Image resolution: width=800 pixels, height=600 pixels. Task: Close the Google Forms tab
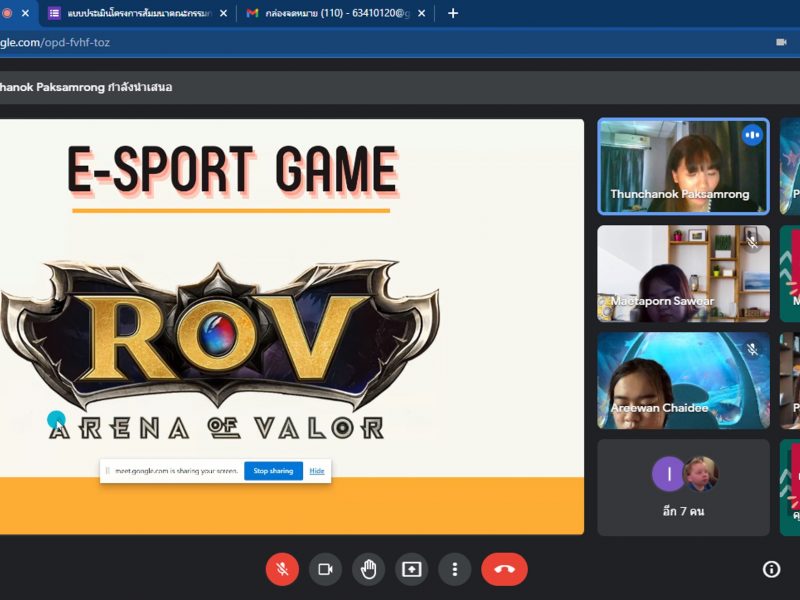pos(223,13)
